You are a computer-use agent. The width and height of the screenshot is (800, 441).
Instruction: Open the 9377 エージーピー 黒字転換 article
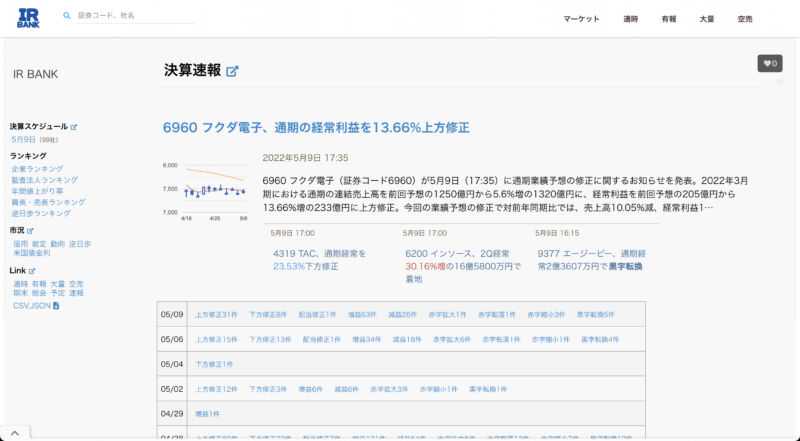pyautogui.click(x=592, y=260)
